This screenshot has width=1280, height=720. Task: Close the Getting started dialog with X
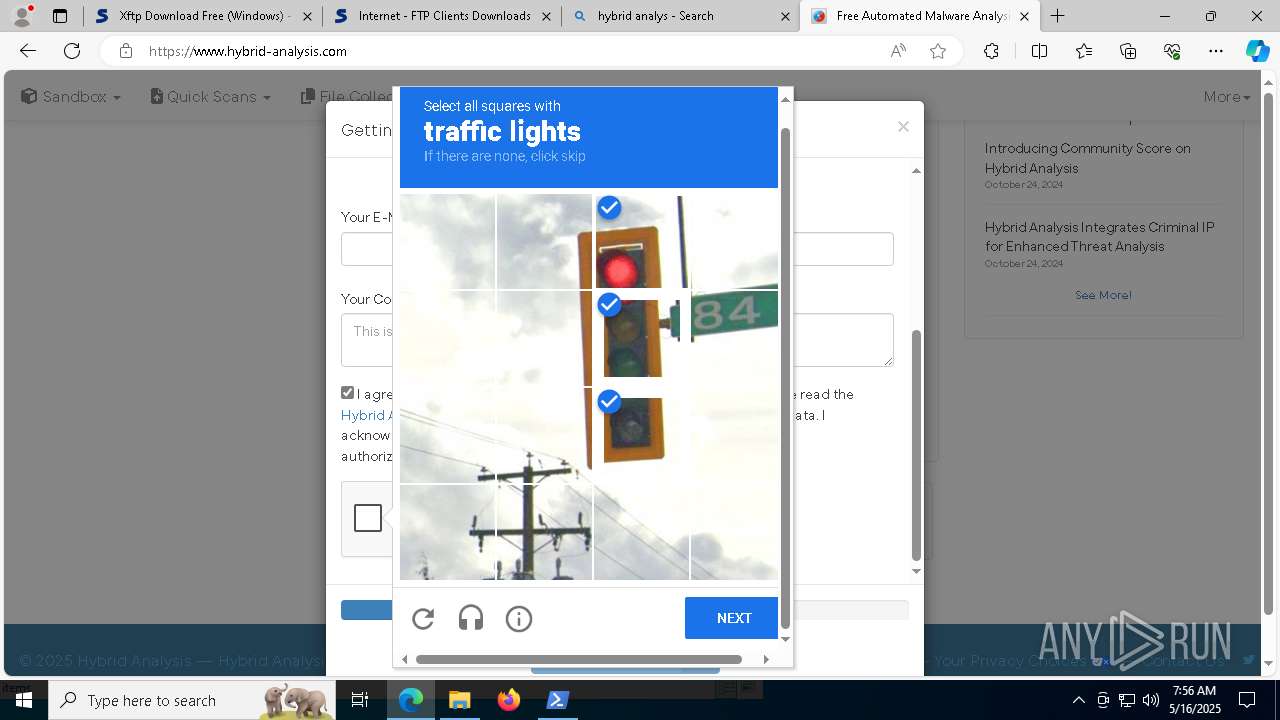point(903,127)
